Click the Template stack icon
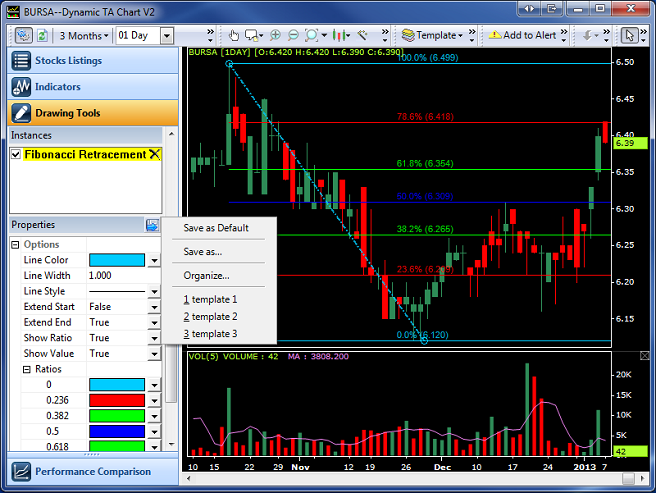 pyautogui.click(x=408, y=35)
